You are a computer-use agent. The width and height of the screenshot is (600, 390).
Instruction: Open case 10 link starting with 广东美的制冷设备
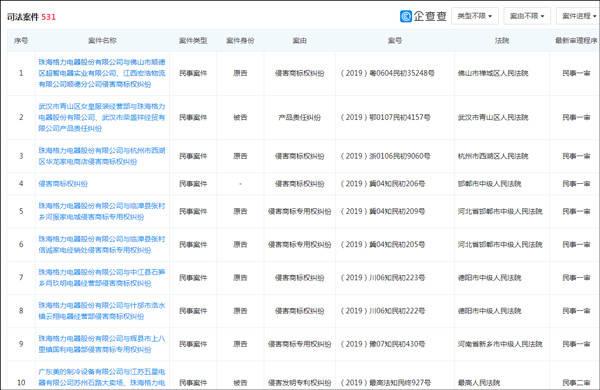pyautogui.click(x=102, y=377)
